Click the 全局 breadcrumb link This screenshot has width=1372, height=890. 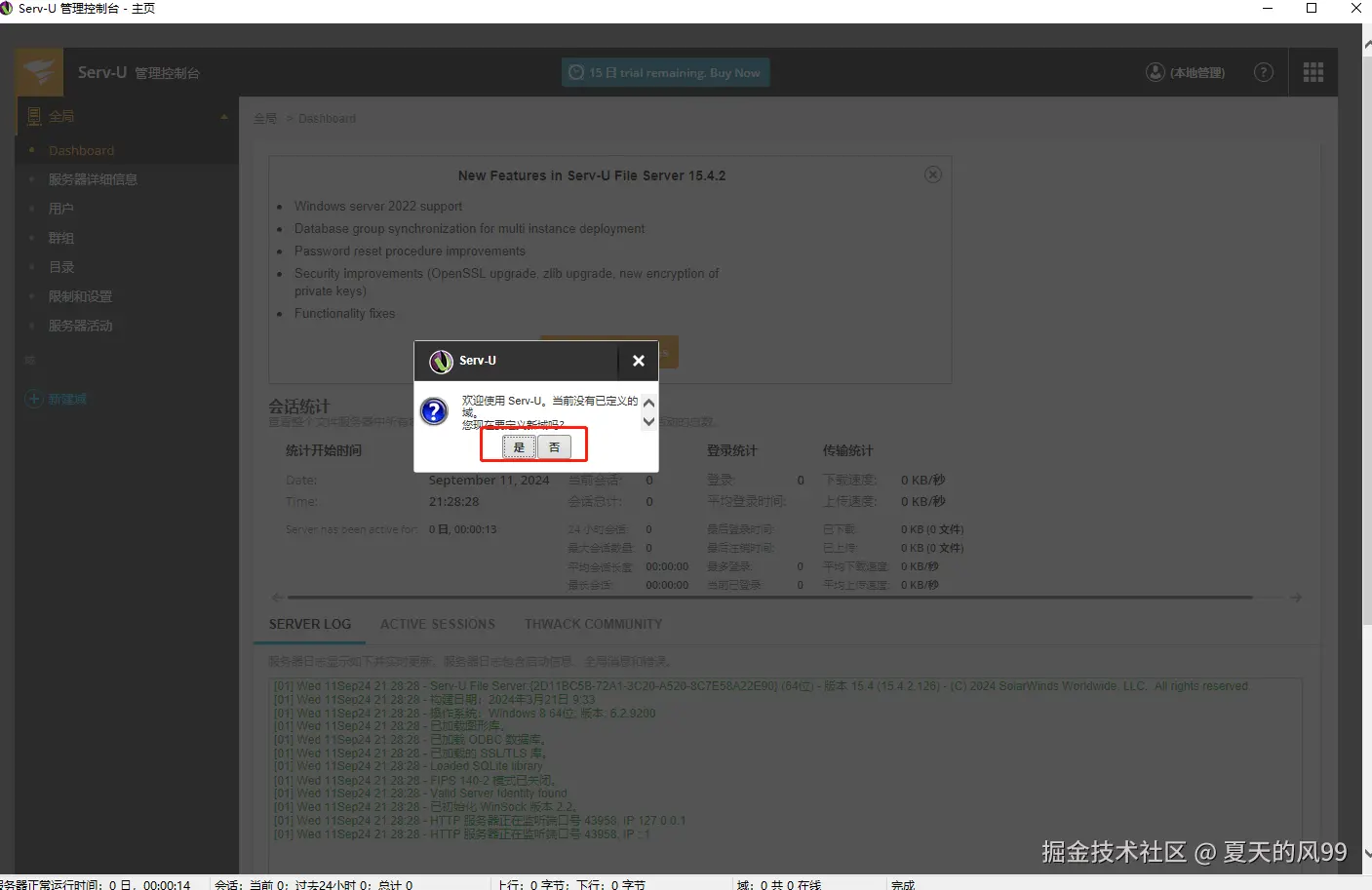tap(265, 118)
